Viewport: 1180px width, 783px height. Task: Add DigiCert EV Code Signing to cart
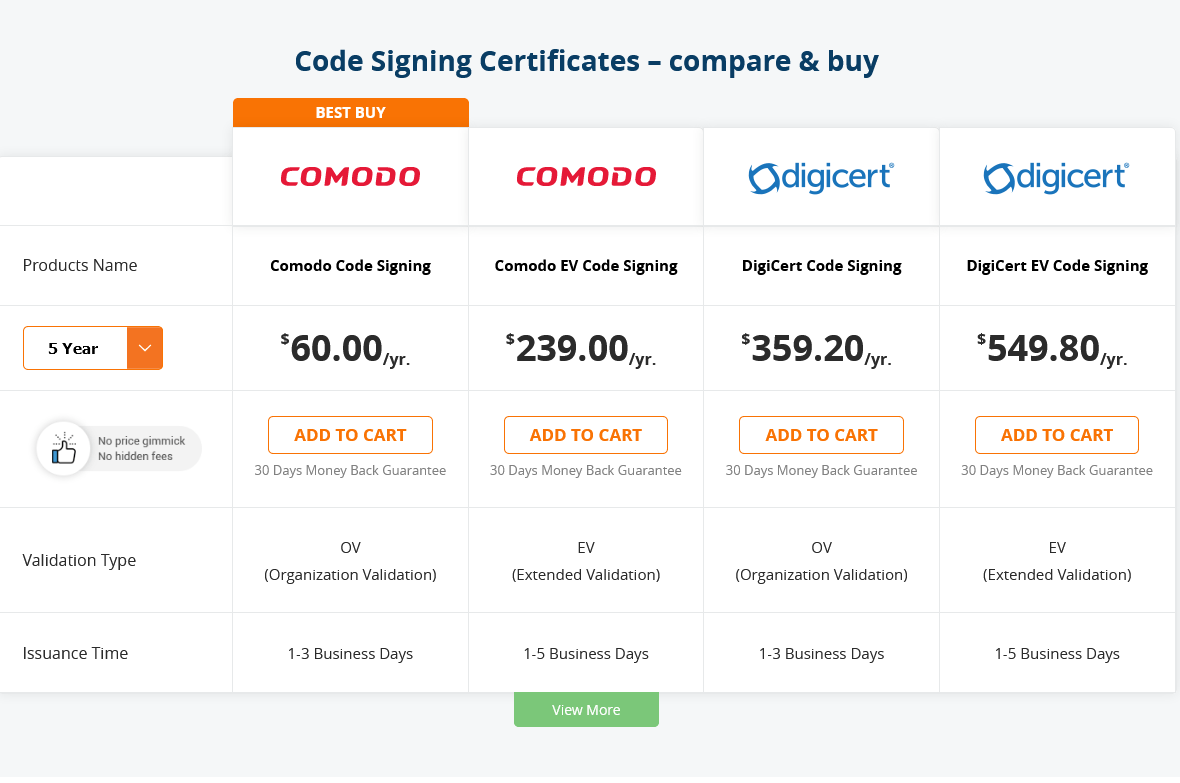tap(1056, 435)
